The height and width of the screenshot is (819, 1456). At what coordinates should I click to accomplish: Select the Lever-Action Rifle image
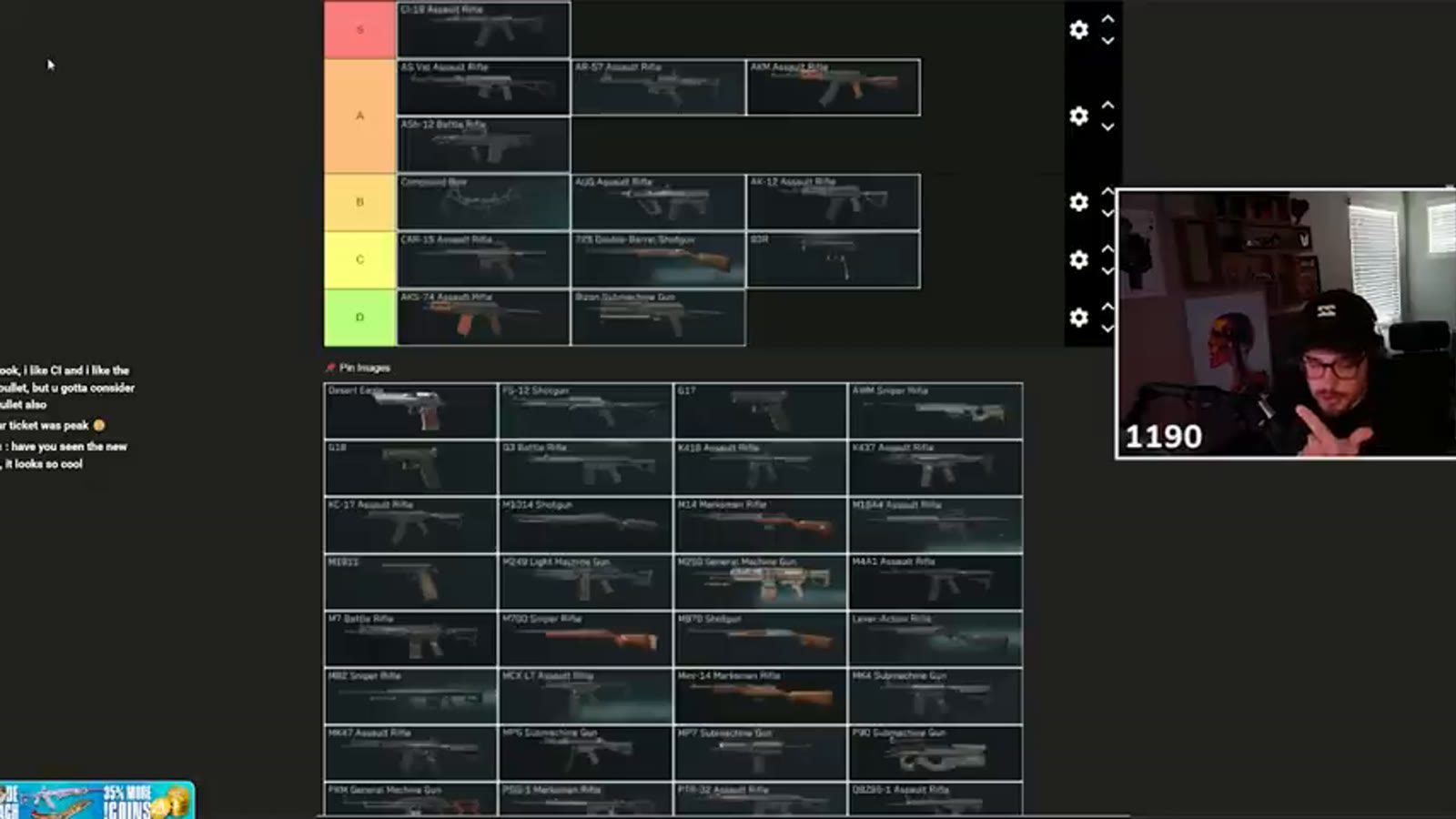click(935, 640)
